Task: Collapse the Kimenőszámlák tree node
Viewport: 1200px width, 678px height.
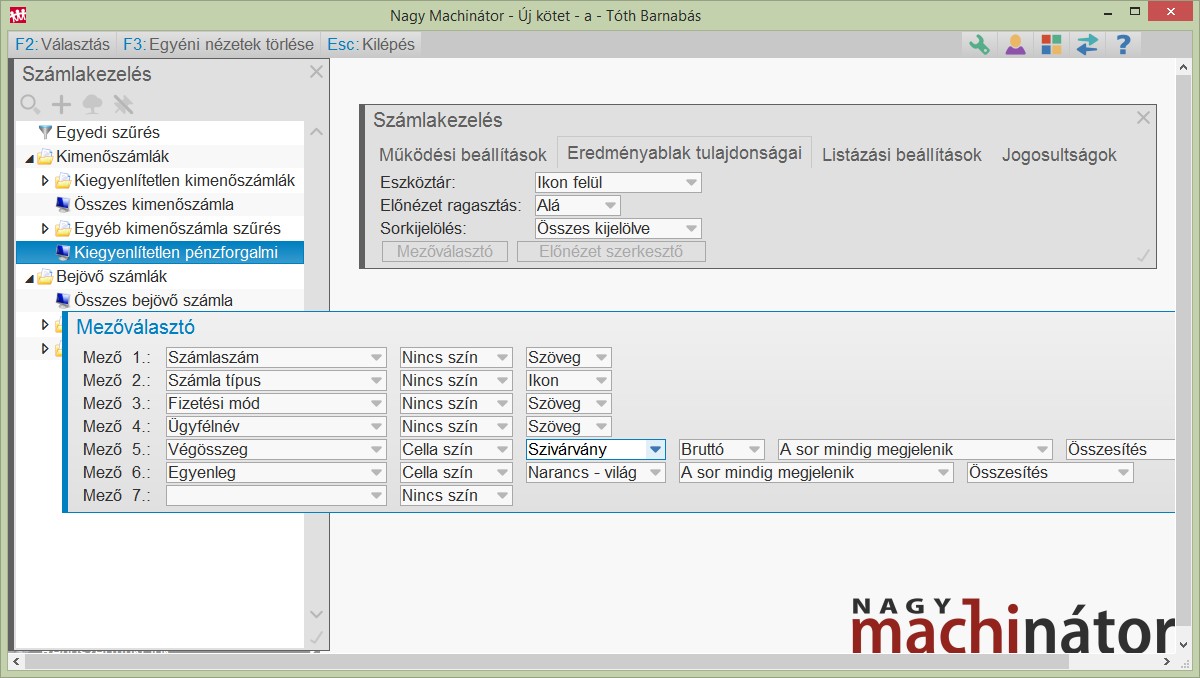Action: (29, 157)
